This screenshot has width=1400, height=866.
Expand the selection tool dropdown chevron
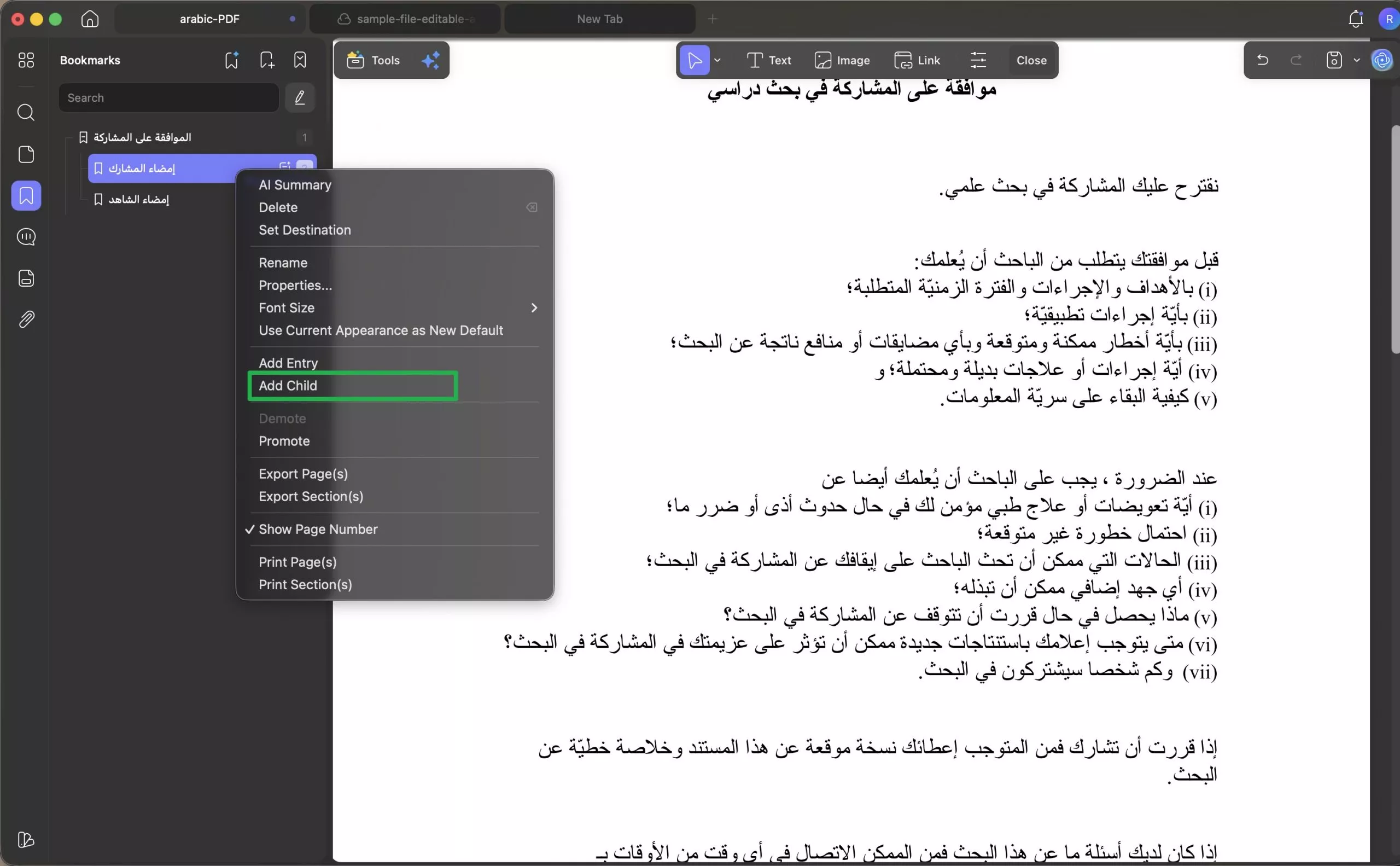(717, 60)
